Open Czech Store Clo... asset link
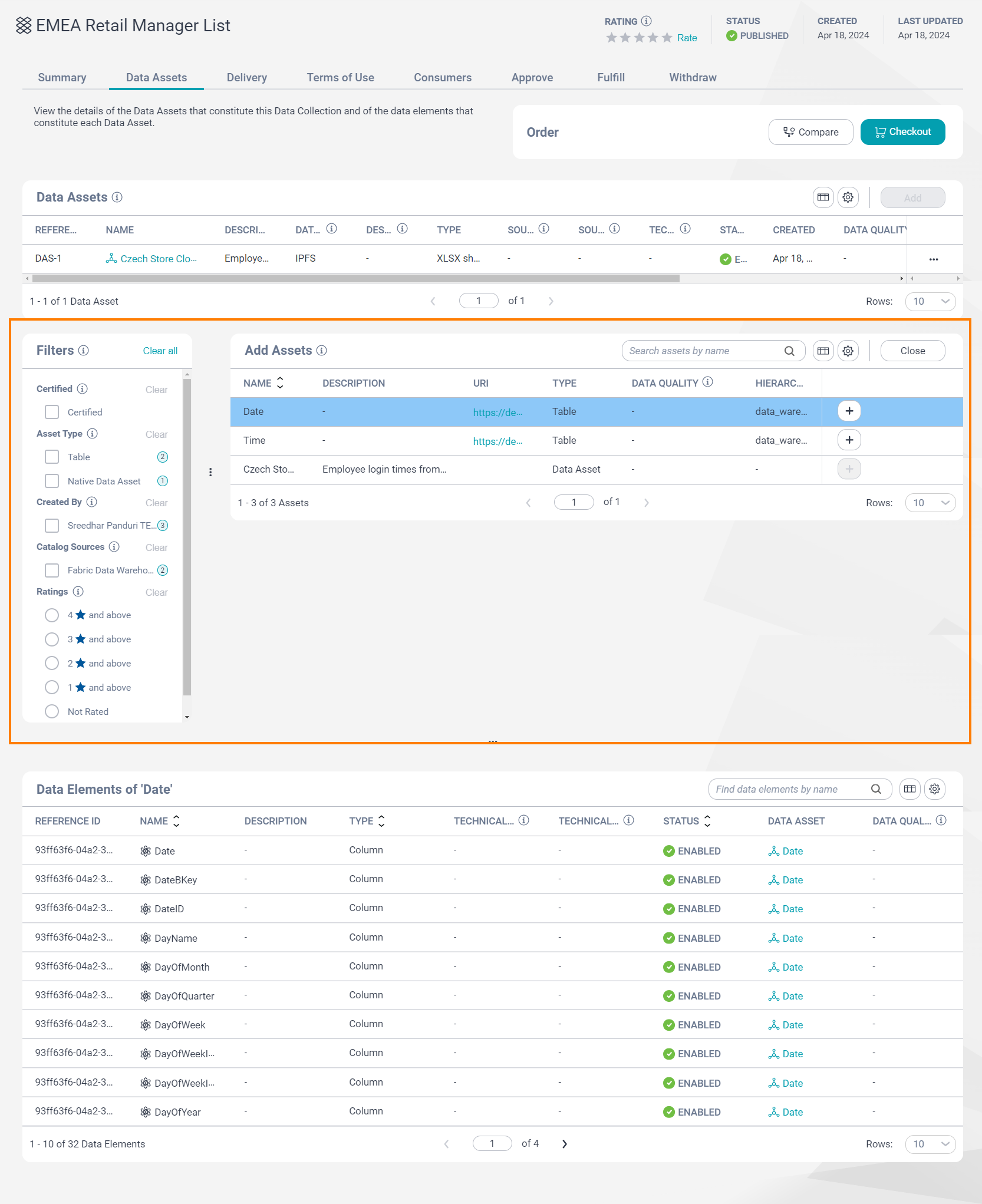This screenshot has width=982, height=1204. 159,259
